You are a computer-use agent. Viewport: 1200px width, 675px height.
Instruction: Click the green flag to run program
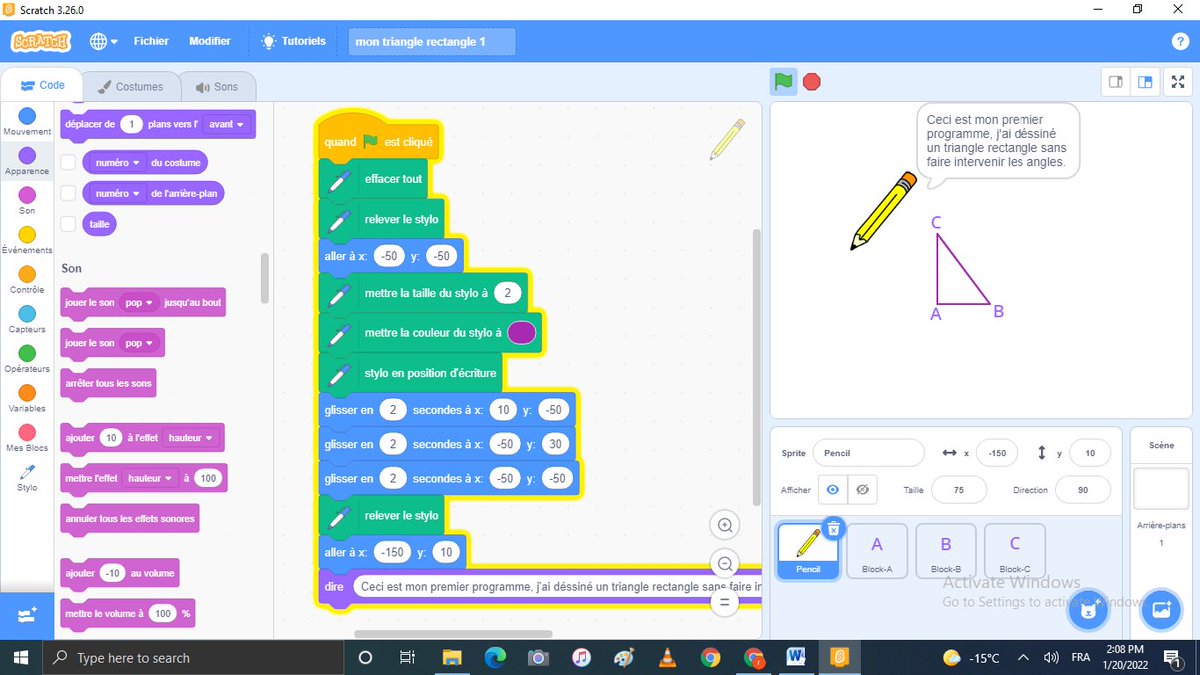click(x=784, y=82)
